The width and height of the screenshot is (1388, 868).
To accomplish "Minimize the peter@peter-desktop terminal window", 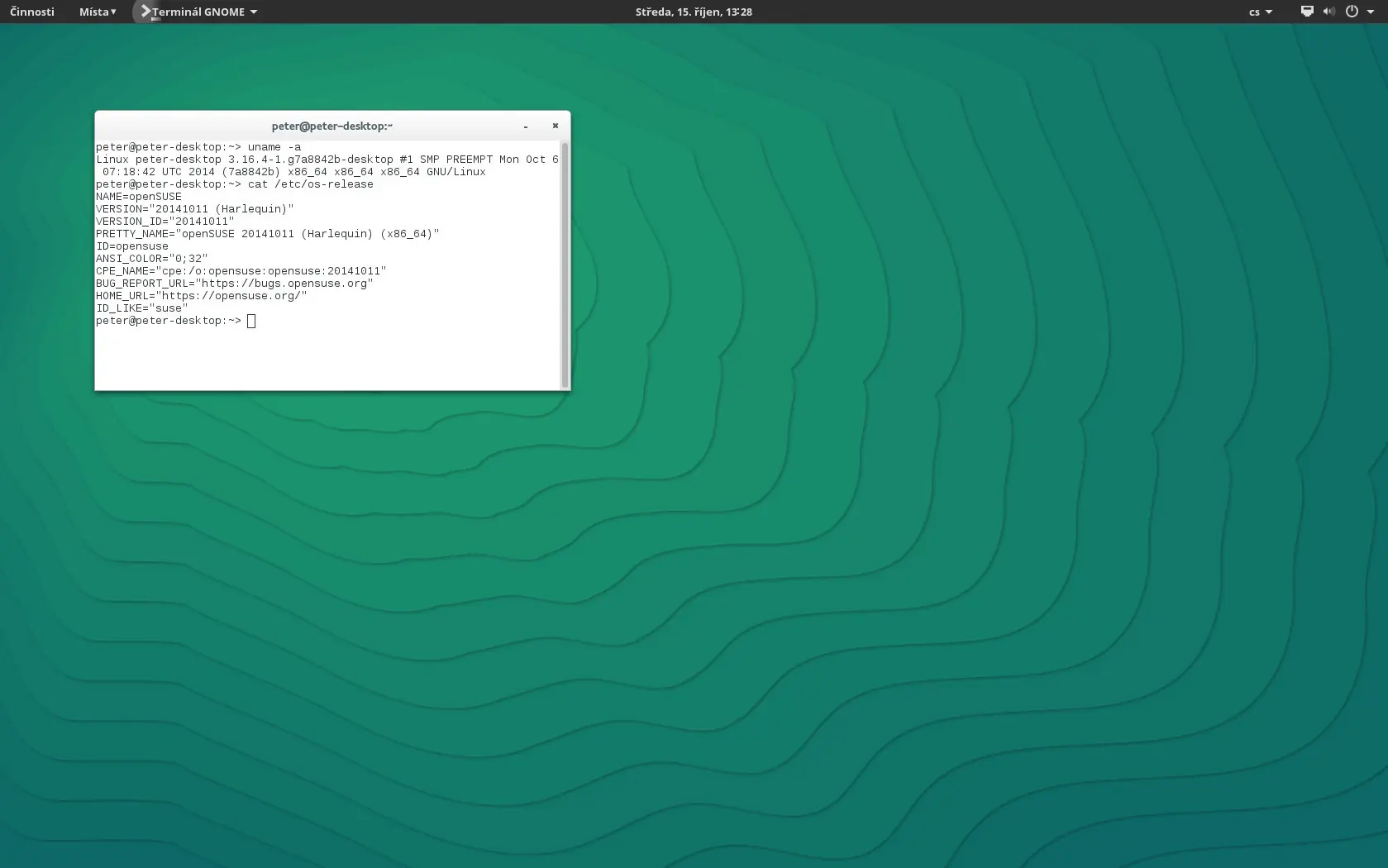I will point(526,126).
